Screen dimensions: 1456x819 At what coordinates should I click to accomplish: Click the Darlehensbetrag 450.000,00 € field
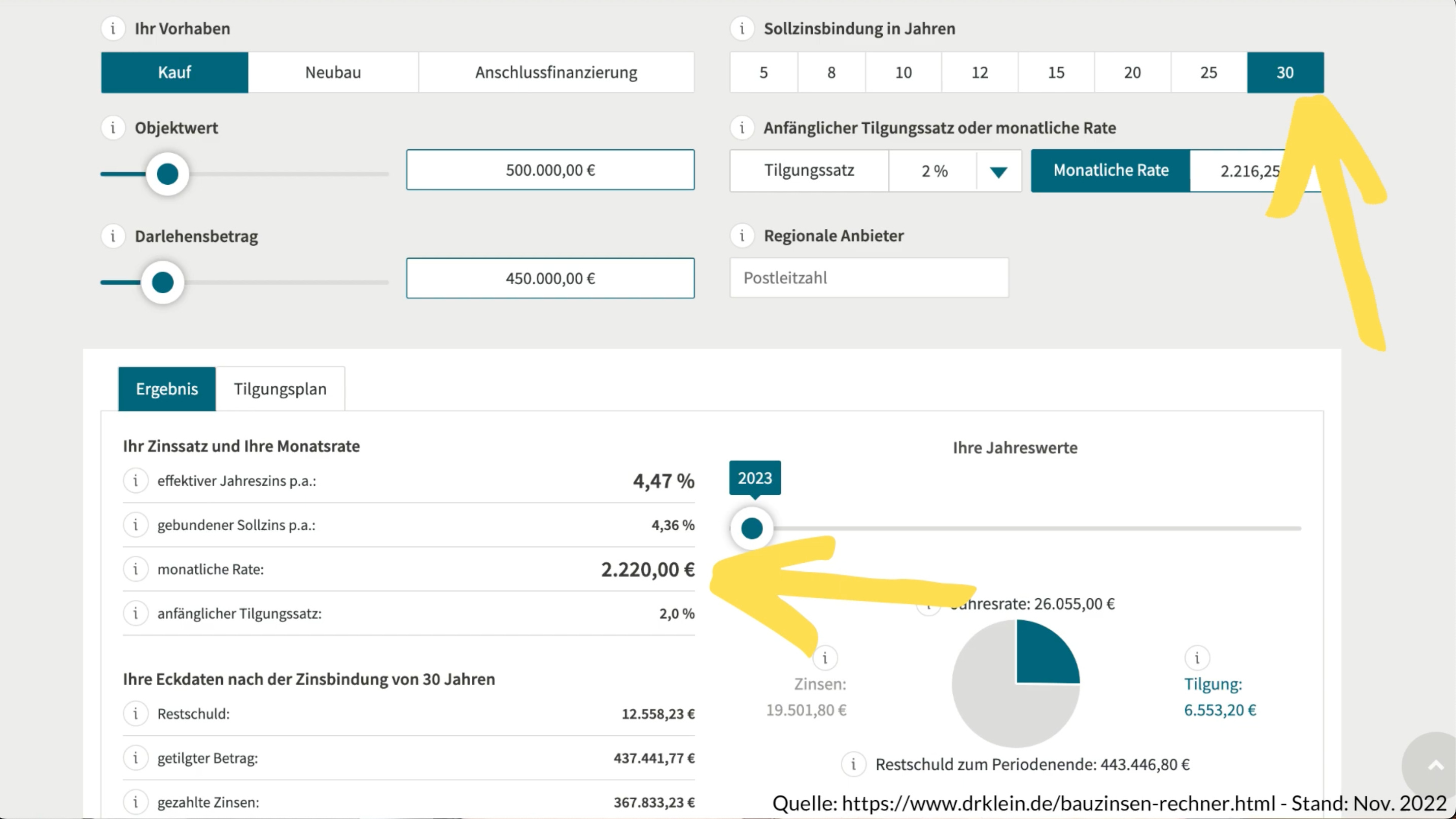[x=550, y=278]
